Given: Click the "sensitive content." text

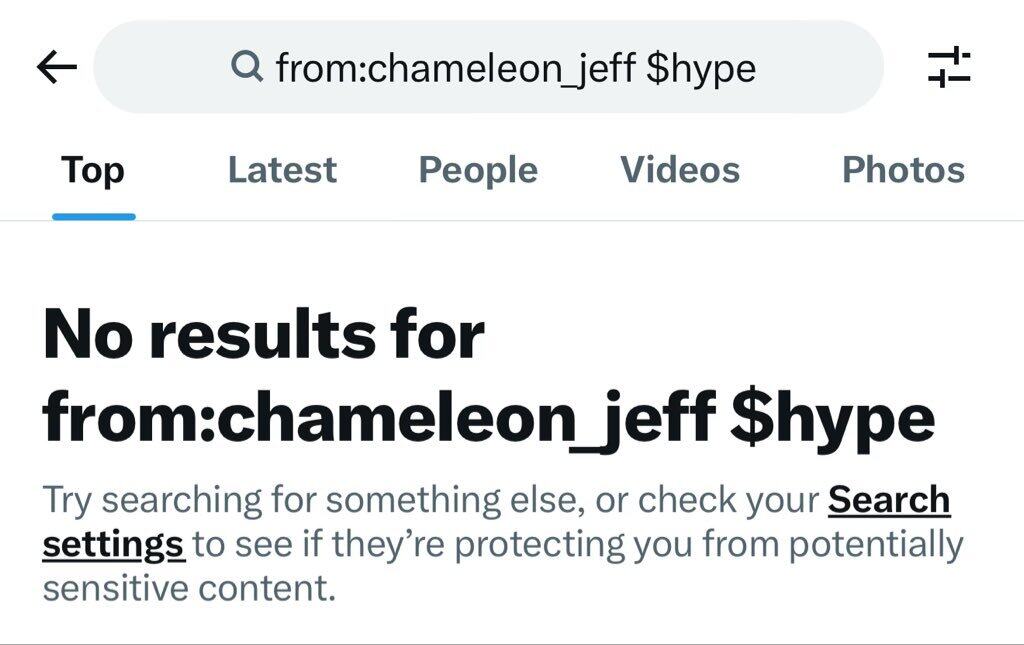Looking at the screenshot, I should 188,588.
